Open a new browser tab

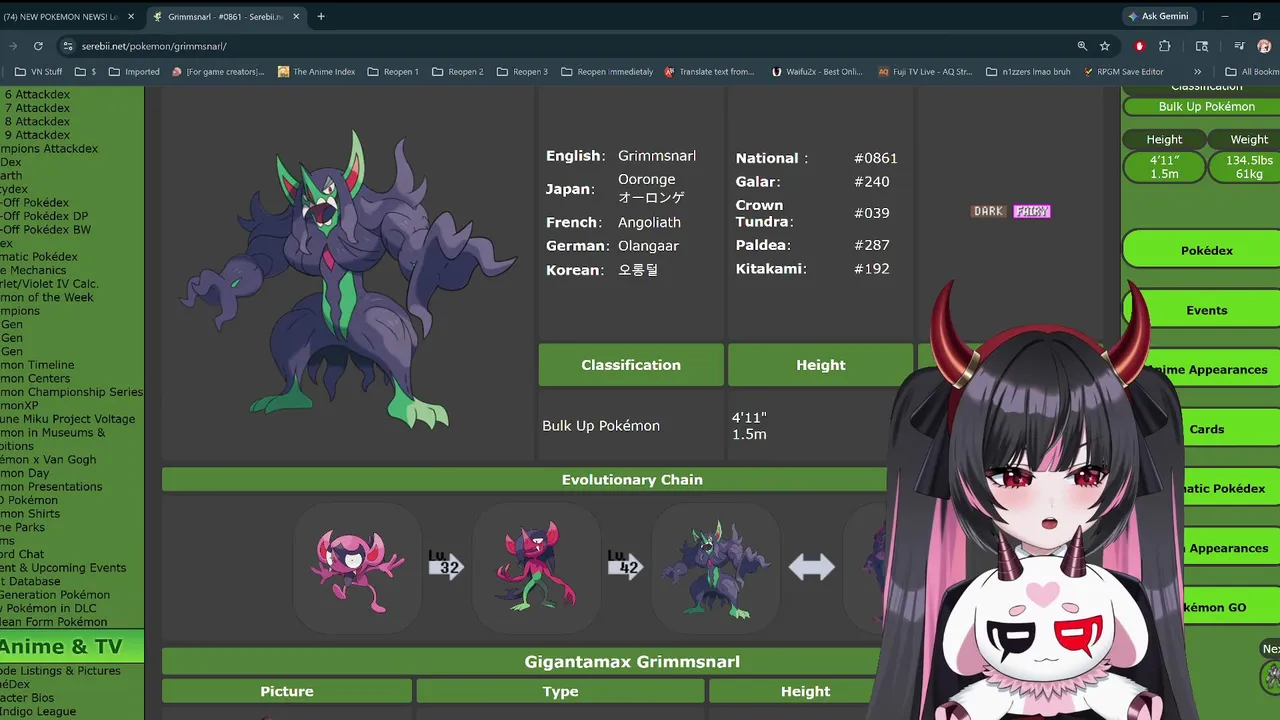coord(321,17)
